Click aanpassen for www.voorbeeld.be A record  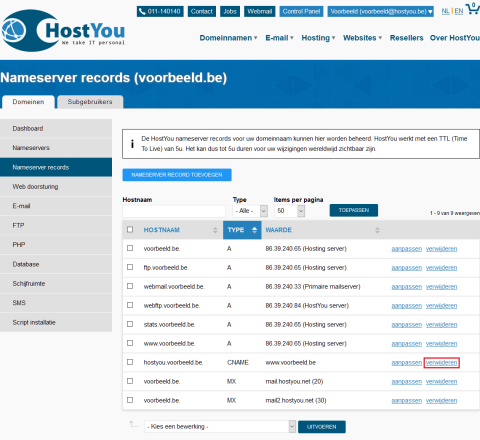(407, 344)
